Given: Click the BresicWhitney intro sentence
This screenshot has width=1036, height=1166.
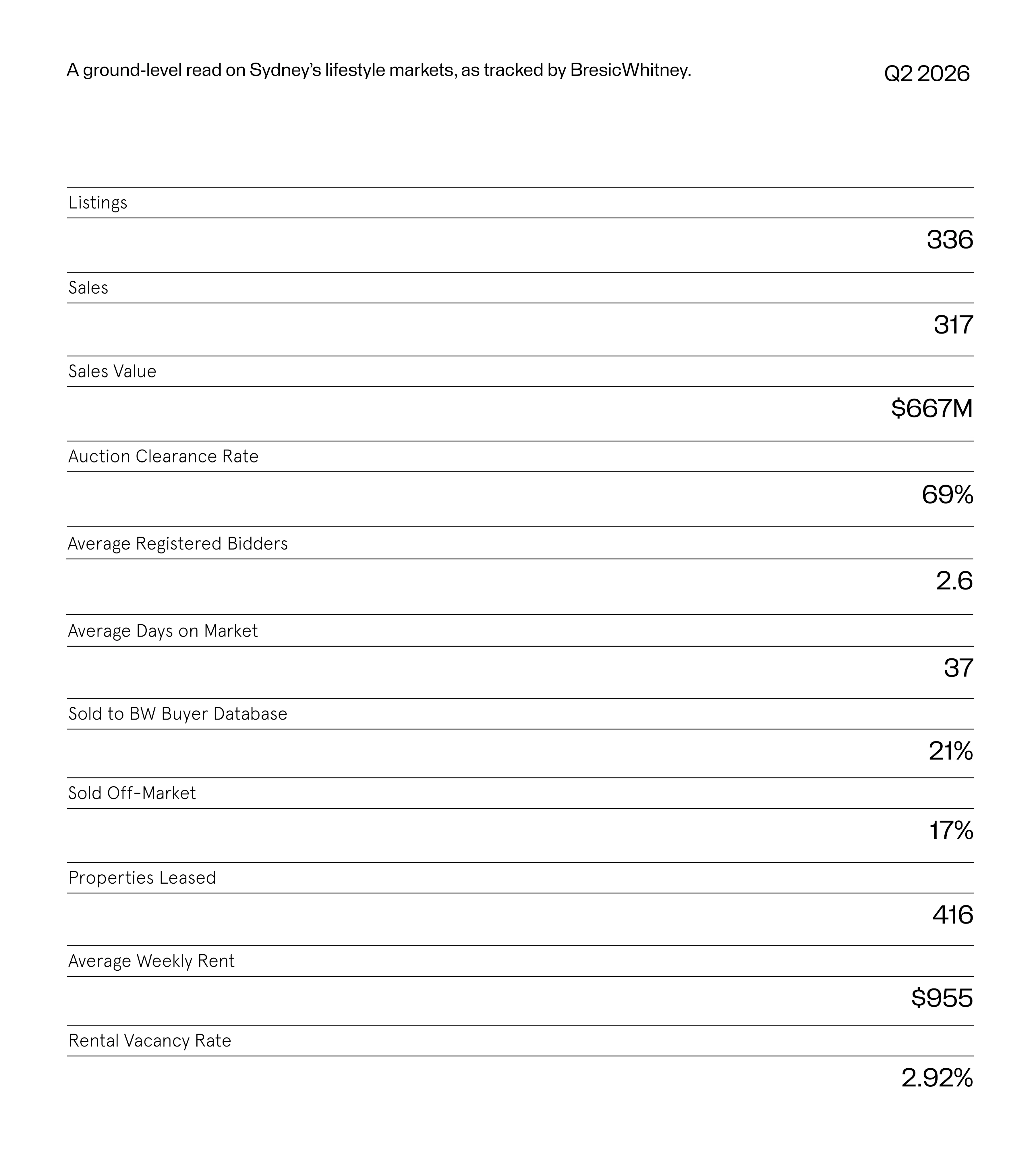Looking at the screenshot, I should pos(378,70).
